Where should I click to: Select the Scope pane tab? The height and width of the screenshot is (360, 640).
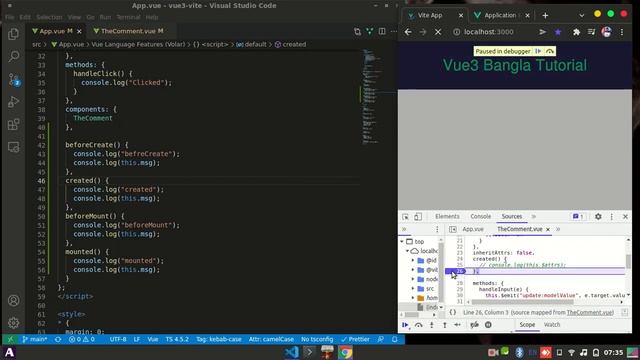coord(527,325)
